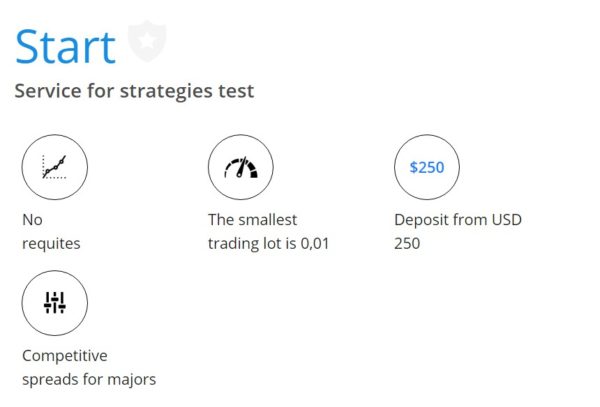
Task: Select the word Competitive
Action: (x=65, y=356)
